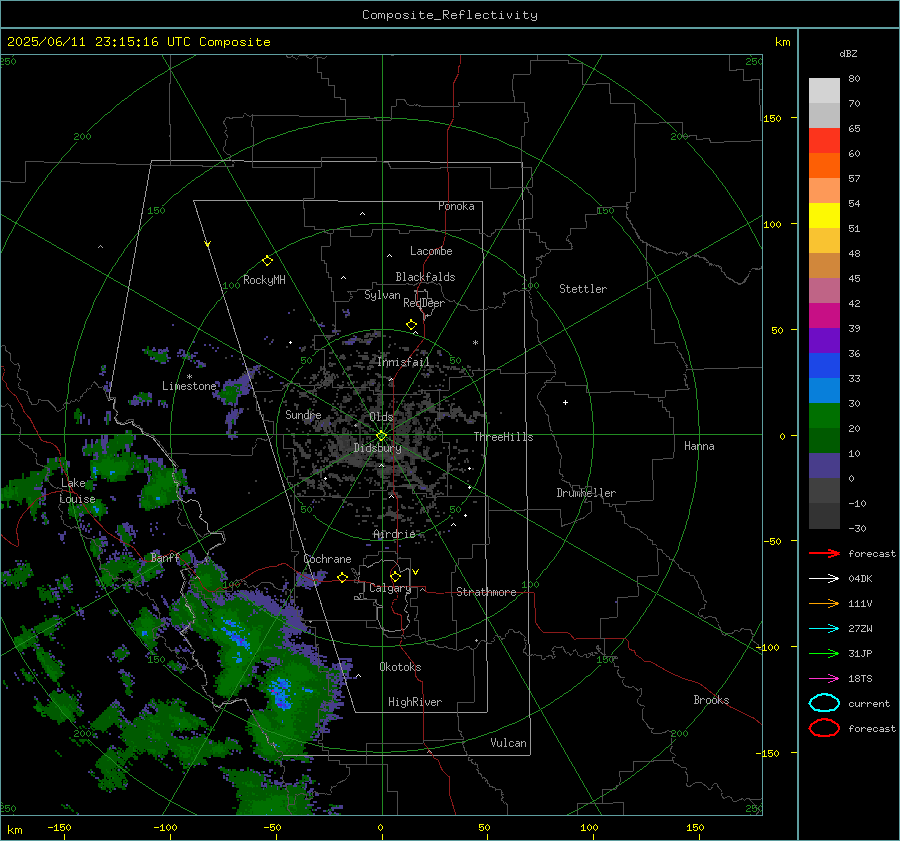
Task: Click the white plus marker west of Hanna
Action: [x=565, y=402]
